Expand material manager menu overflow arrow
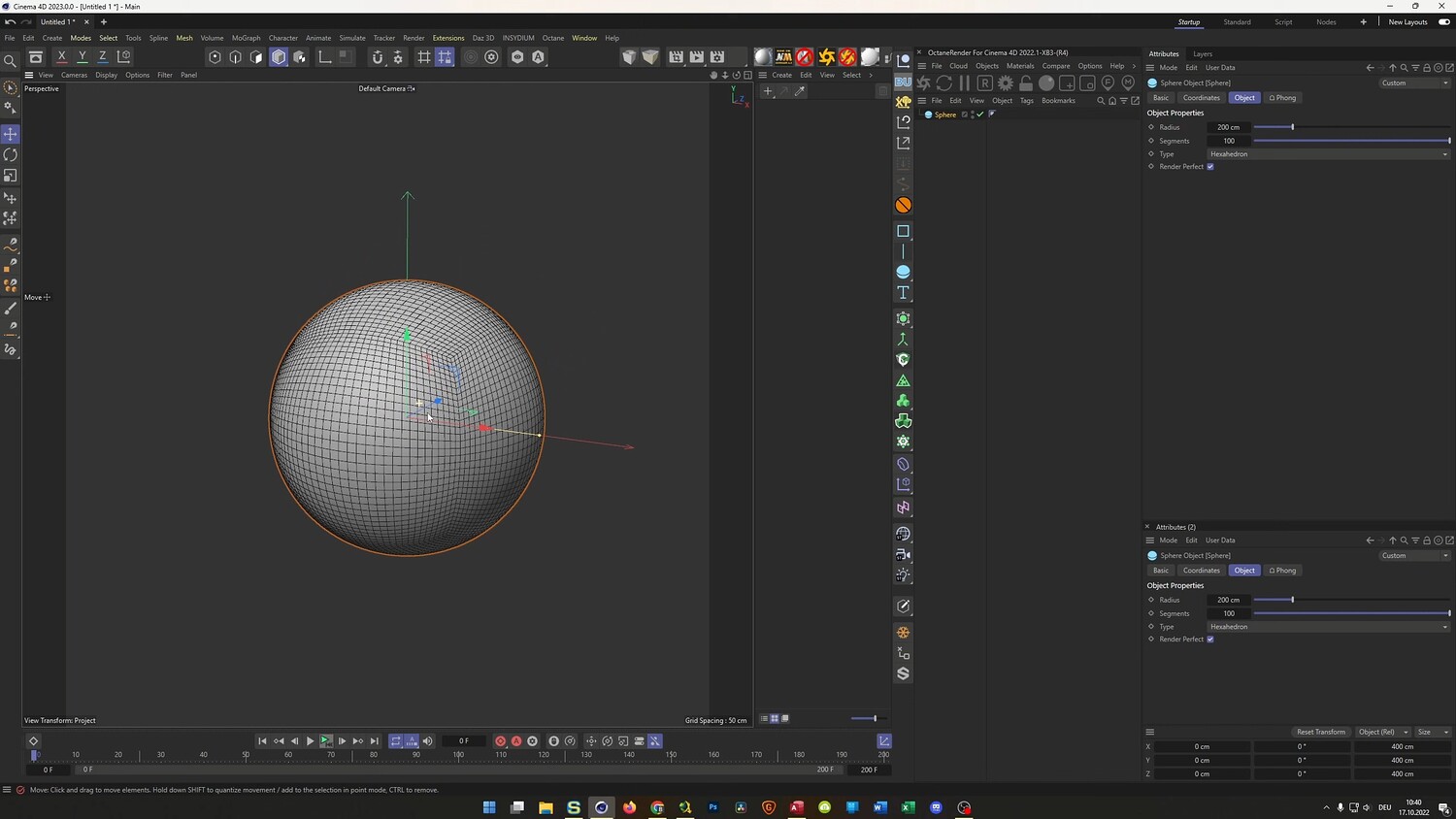Viewport: 1456px width, 819px height. (870, 75)
